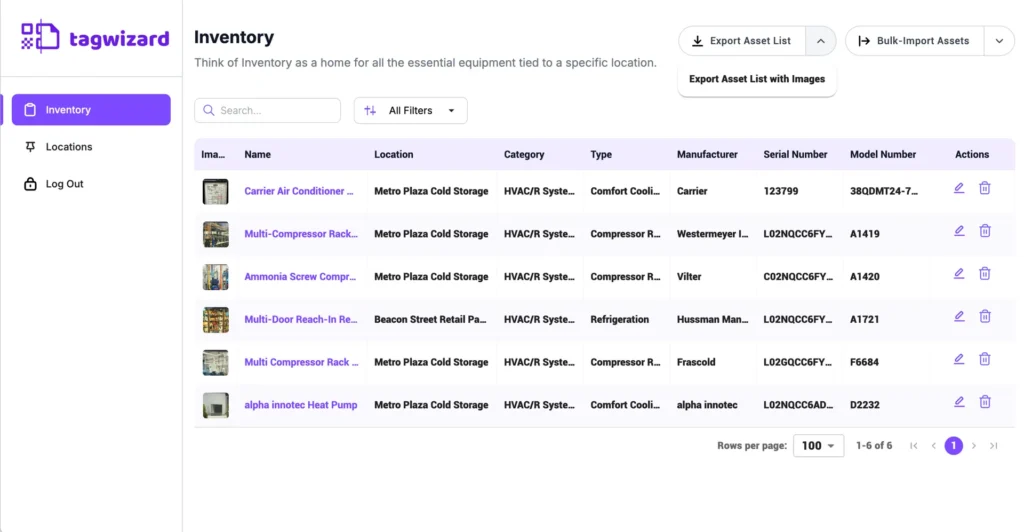This screenshot has height=532, width=1024.
Task: Collapse the Export Asset List dropdown chevron
Action: point(821,41)
